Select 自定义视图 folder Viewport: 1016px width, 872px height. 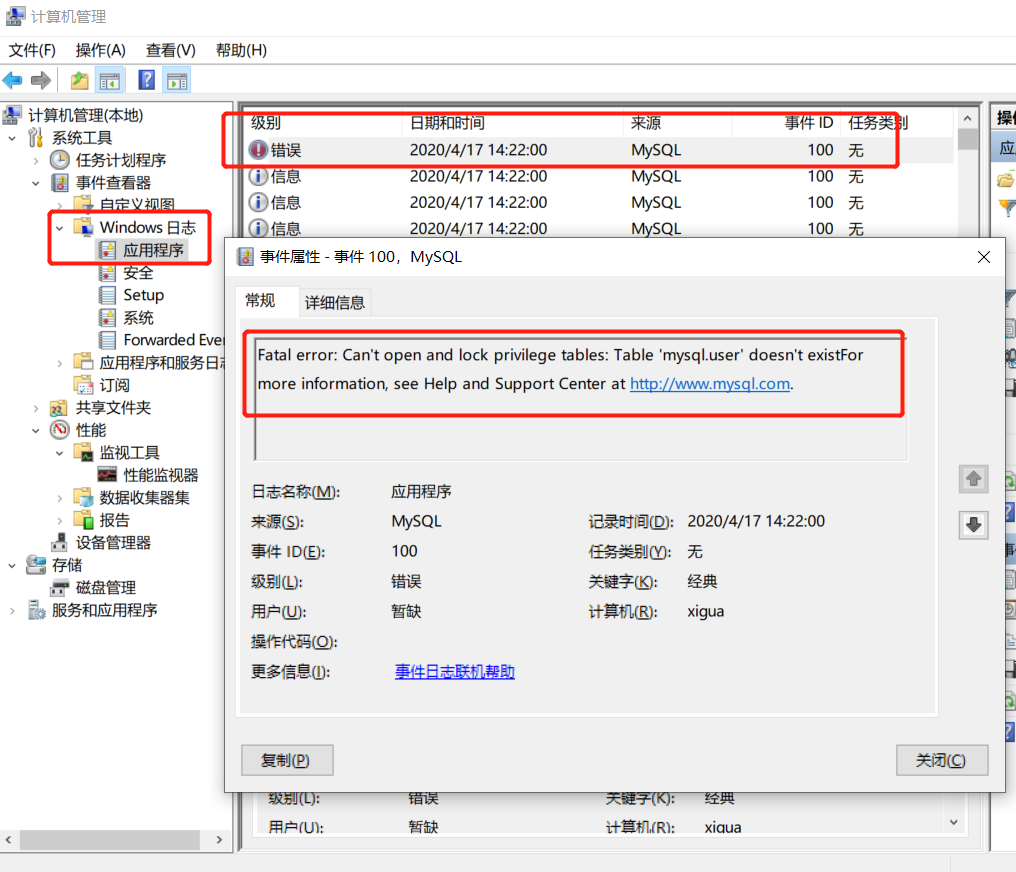[x=137, y=205]
